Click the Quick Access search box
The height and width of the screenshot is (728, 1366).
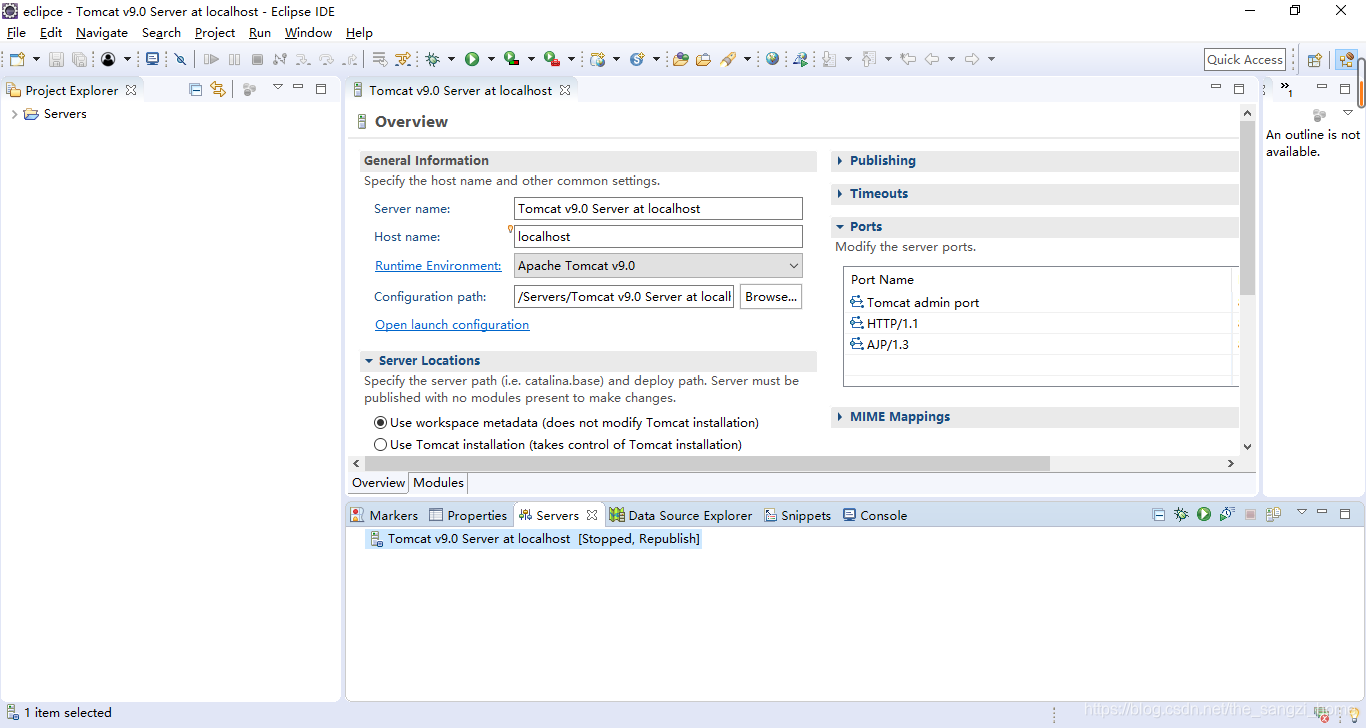pos(1245,60)
